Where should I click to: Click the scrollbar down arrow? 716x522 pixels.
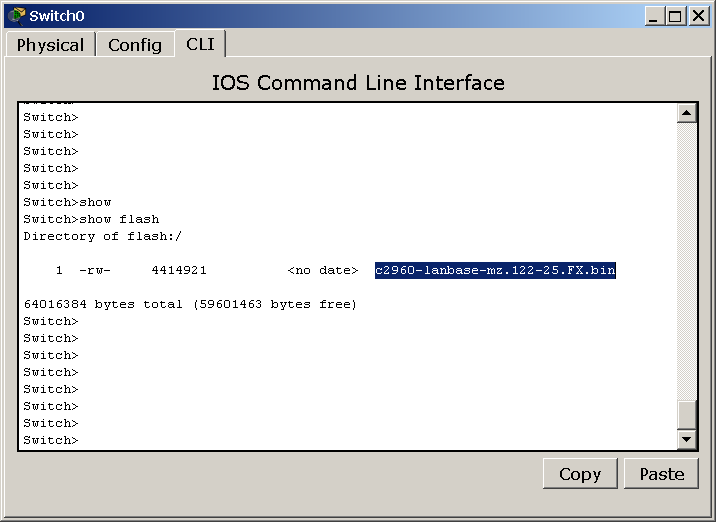click(687, 440)
